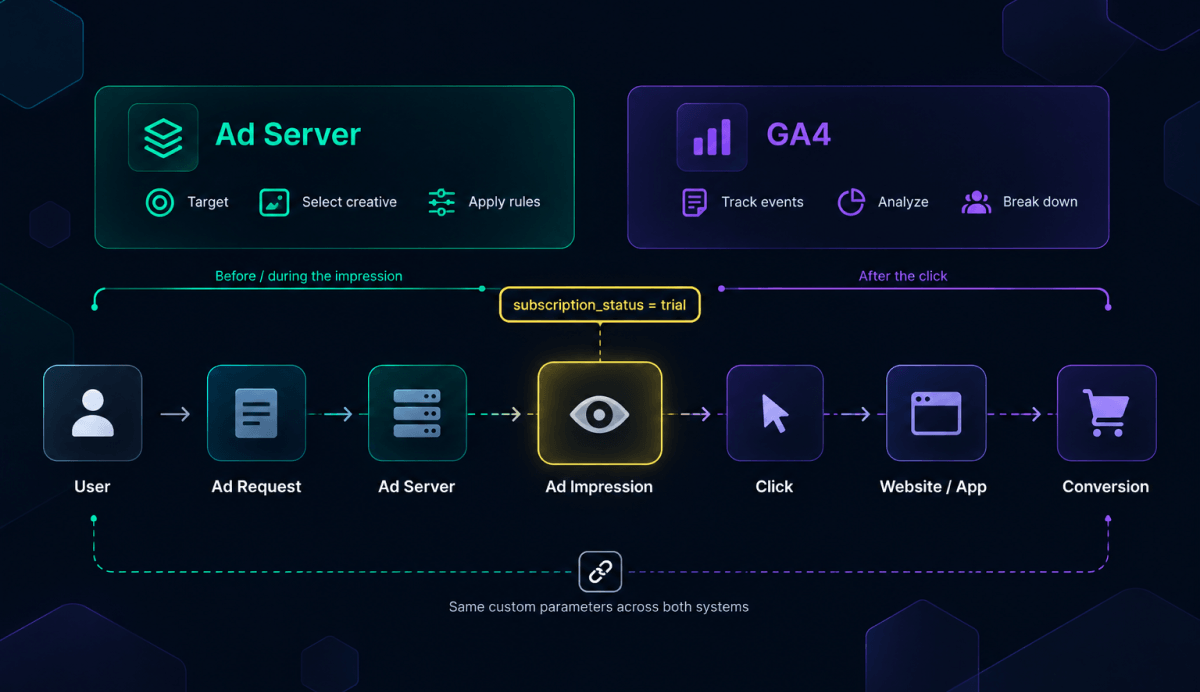Click the User label under tile
The width and height of the screenshot is (1200, 692).
pyautogui.click(x=92, y=487)
